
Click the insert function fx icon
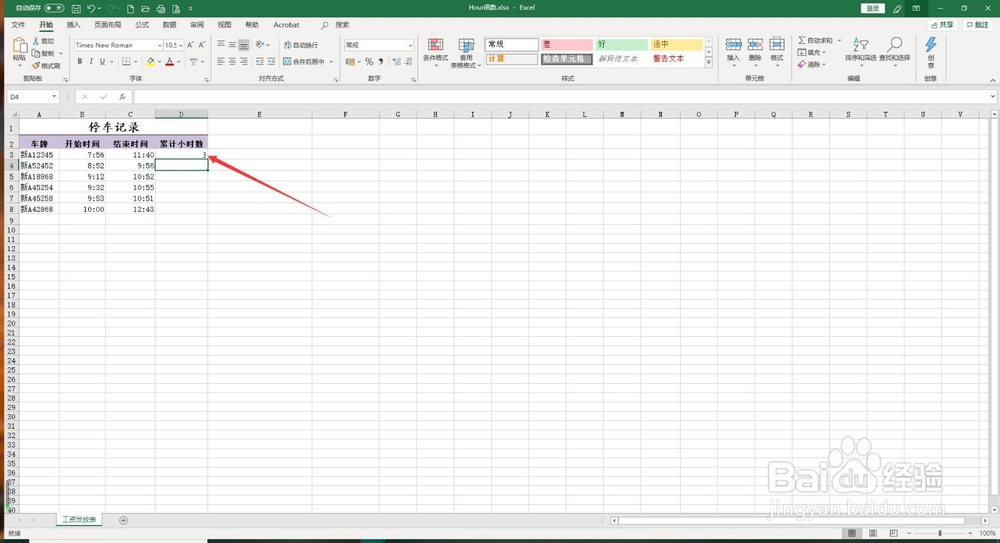[x=122, y=97]
